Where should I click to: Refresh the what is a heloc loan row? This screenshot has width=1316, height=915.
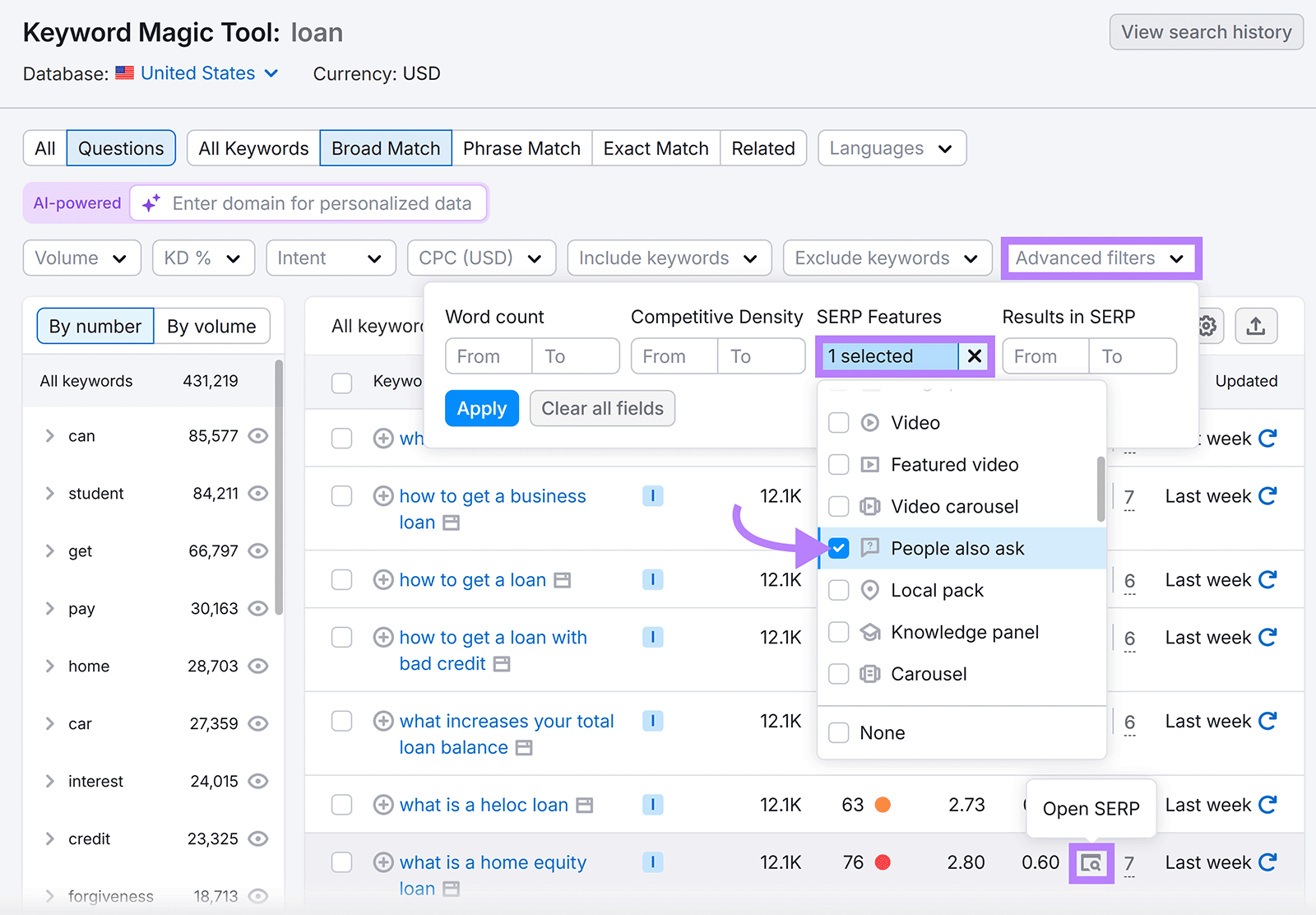[1269, 805]
